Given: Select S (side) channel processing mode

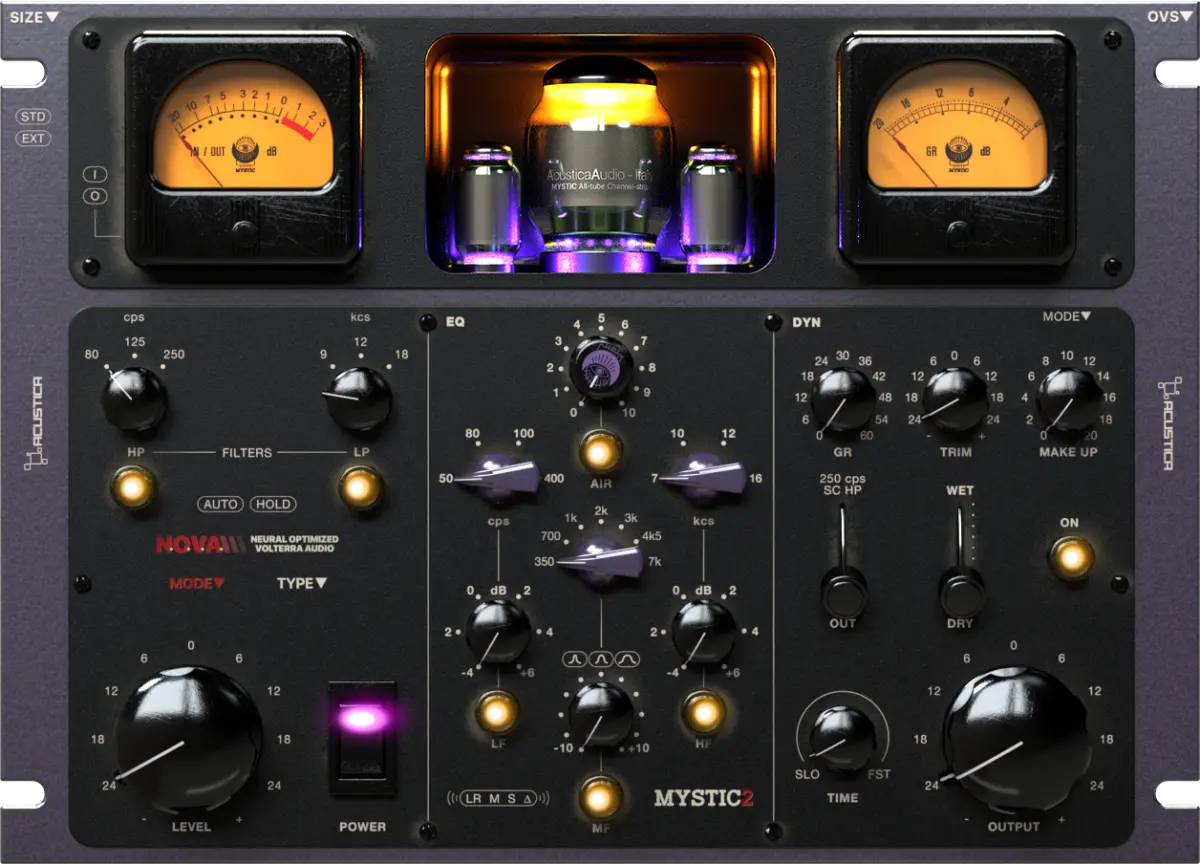Looking at the screenshot, I should pyautogui.click(x=511, y=798).
